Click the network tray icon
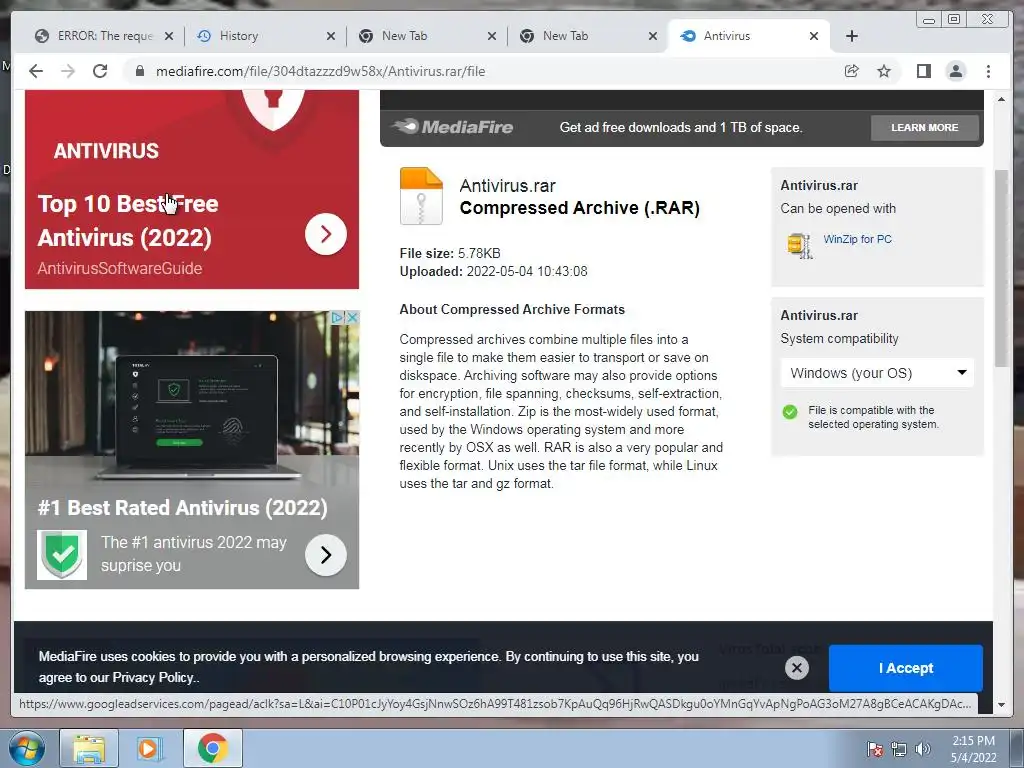 point(899,749)
